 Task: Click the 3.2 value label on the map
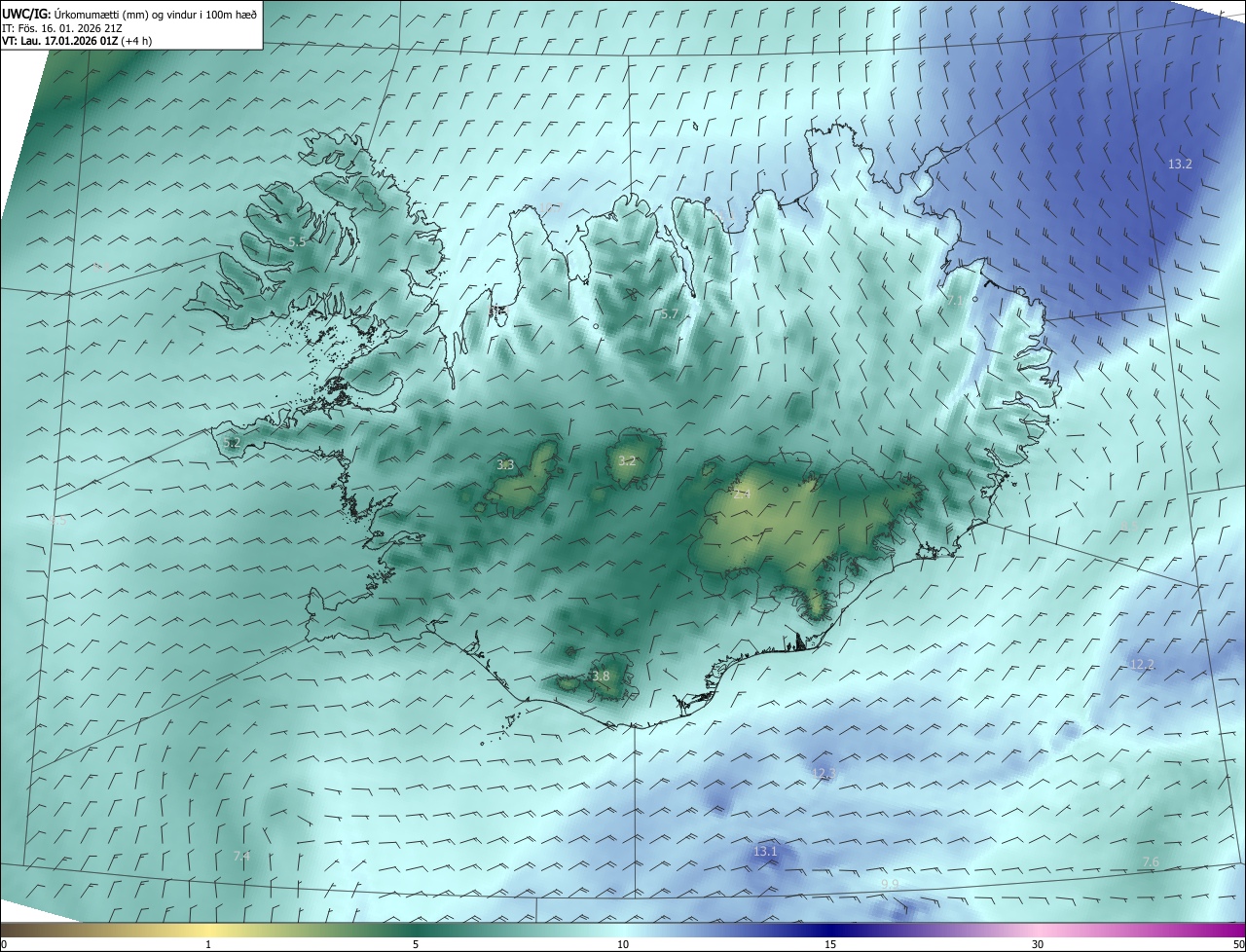point(627,461)
